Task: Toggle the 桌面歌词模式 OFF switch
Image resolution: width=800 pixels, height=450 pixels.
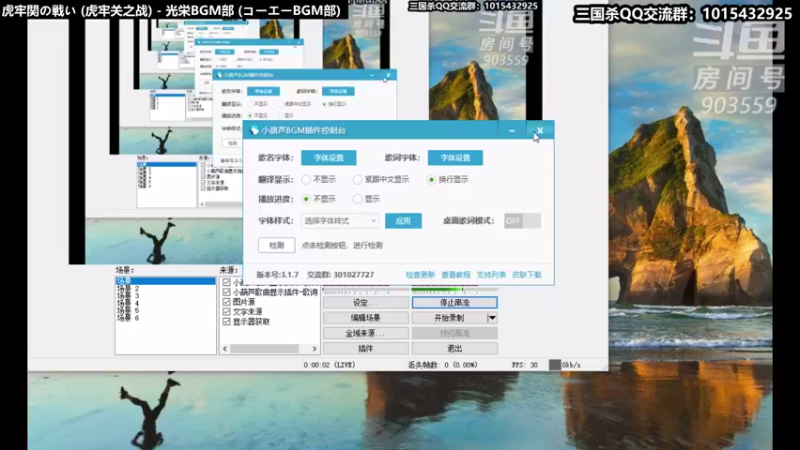Action: click(x=522, y=221)
